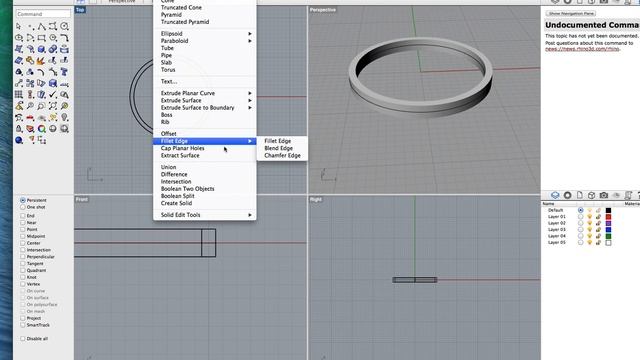Expand the Ellipsoid submenu arrow
The height and width of the screenshot is (360, 640).
click(250, 34)
